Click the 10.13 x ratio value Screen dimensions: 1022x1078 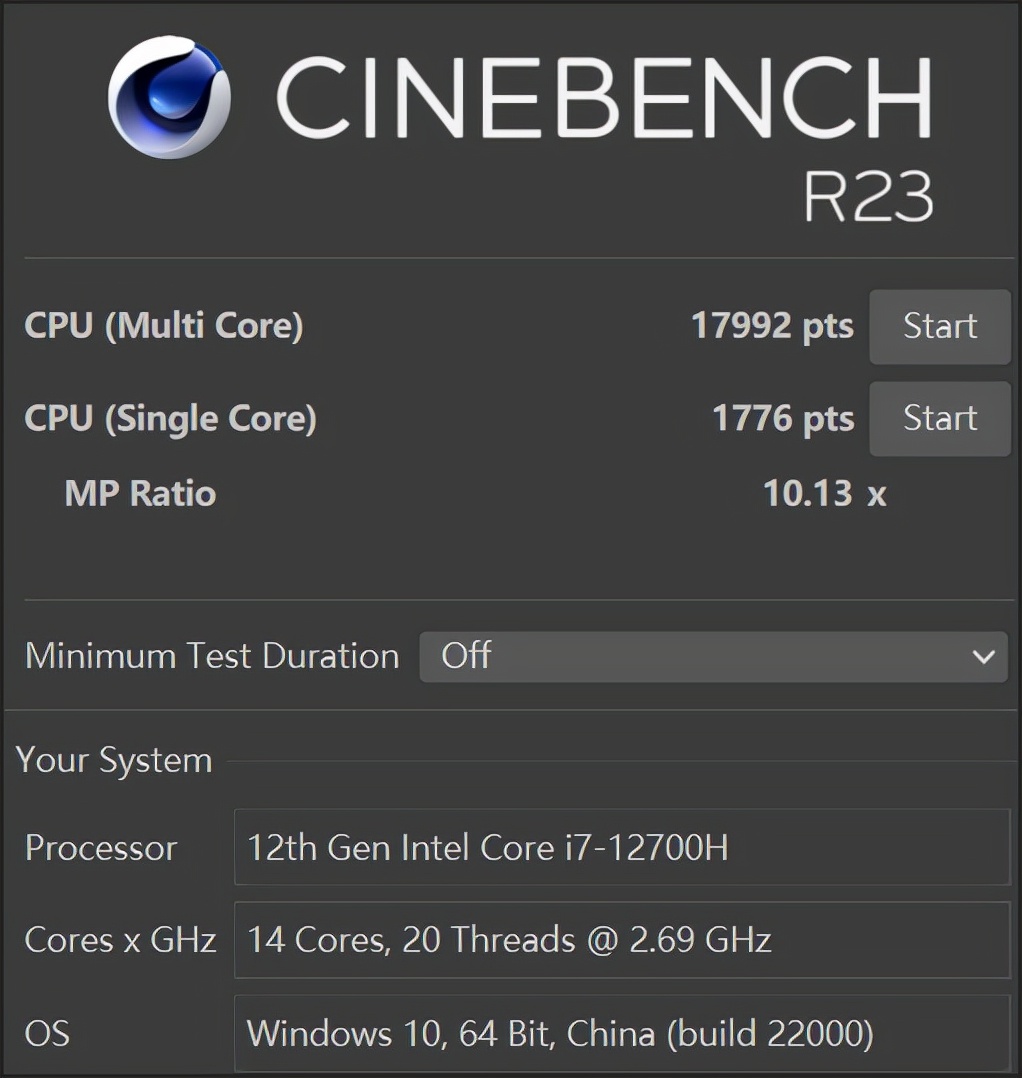[x=824, y=493]
